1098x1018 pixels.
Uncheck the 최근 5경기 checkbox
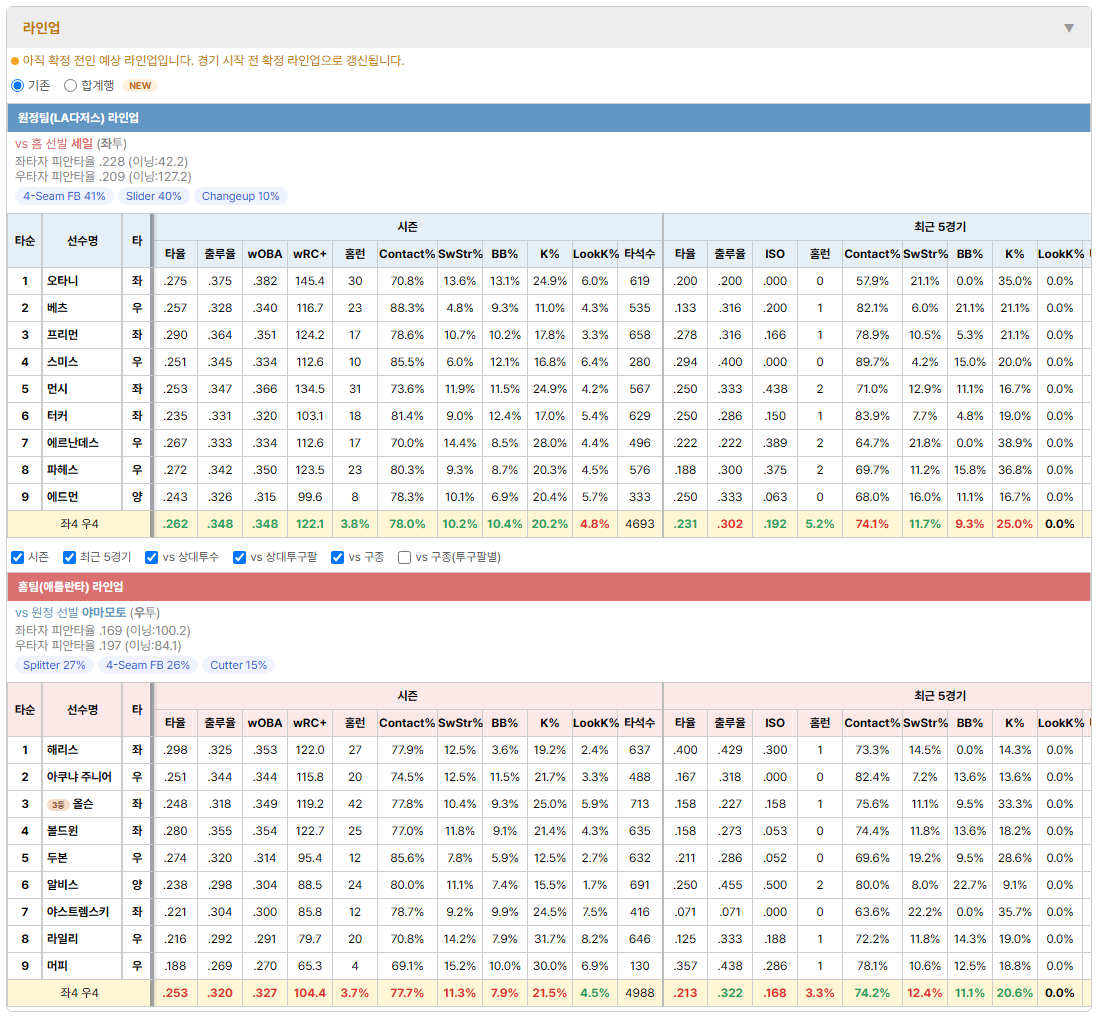pyautogui.click(x=69, y=557)
